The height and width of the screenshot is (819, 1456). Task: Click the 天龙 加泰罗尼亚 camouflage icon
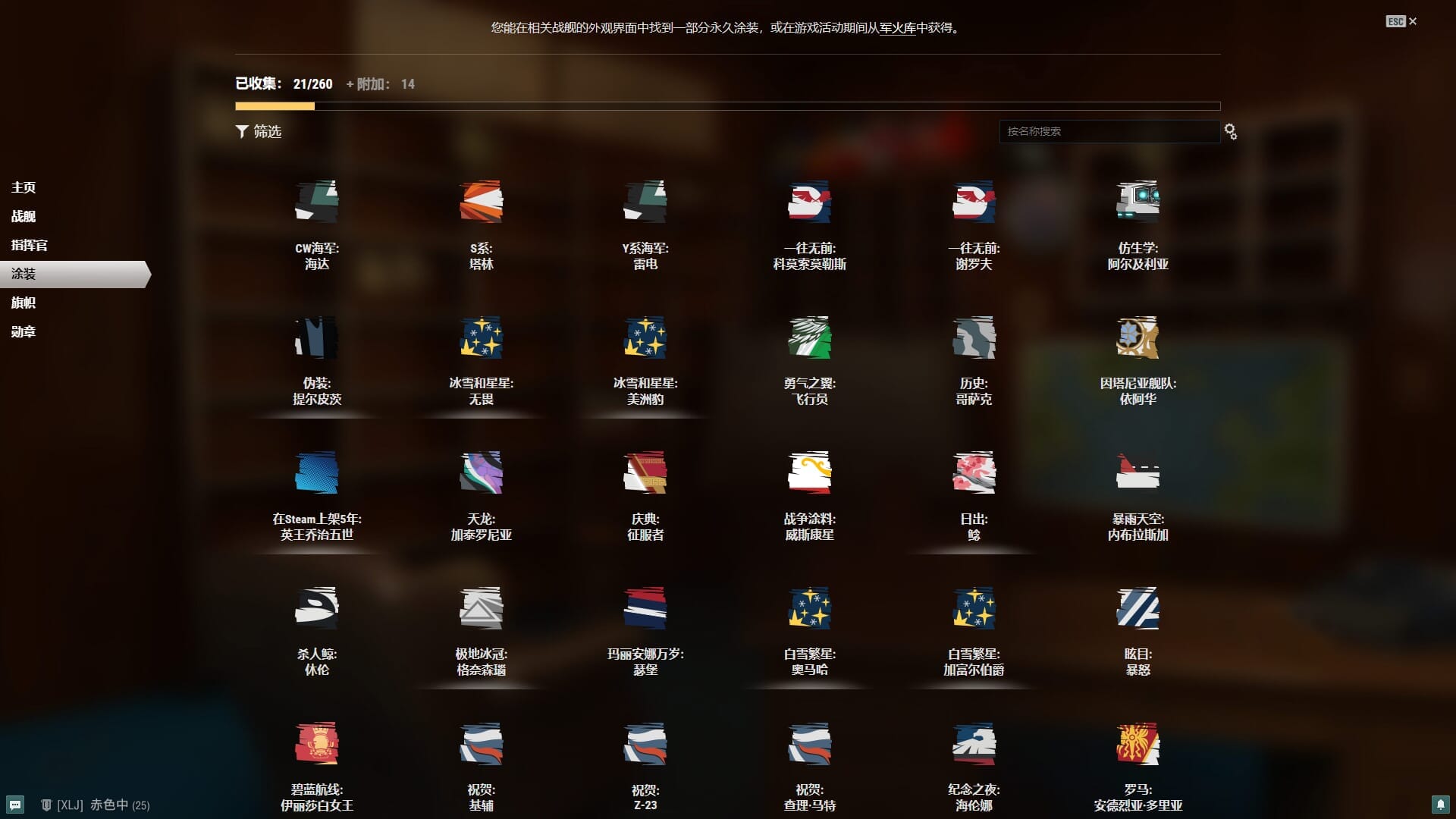tap(481, 472)
